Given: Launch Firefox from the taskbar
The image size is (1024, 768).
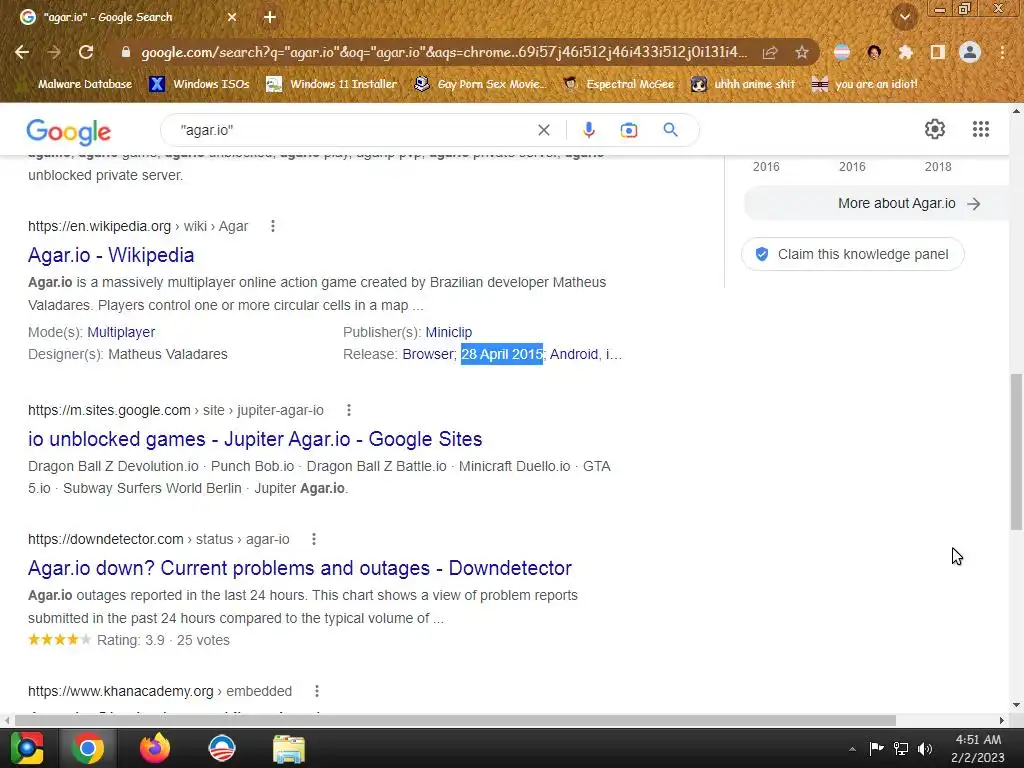Looking at the screenshot, I should coord(155,748).
